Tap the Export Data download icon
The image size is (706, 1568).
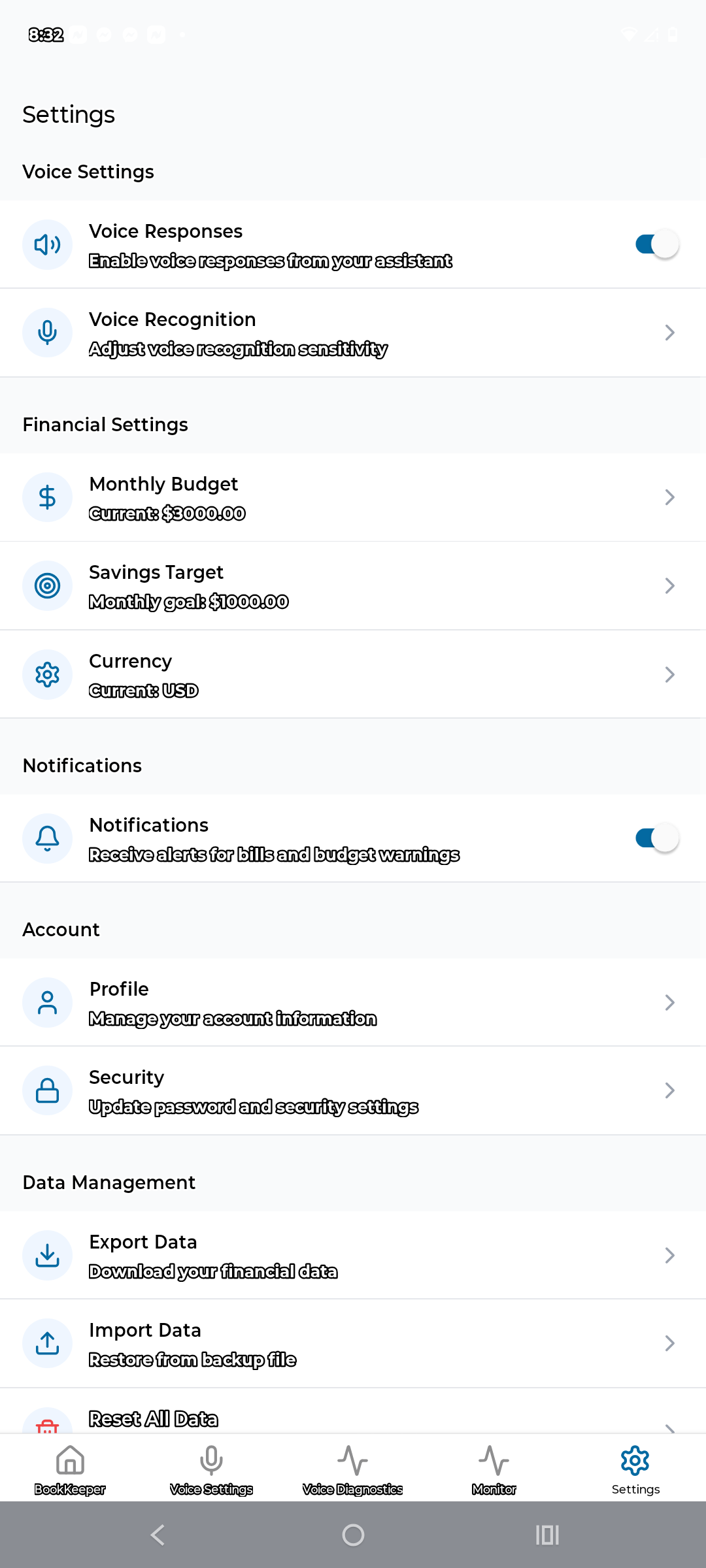[47, 1255]
